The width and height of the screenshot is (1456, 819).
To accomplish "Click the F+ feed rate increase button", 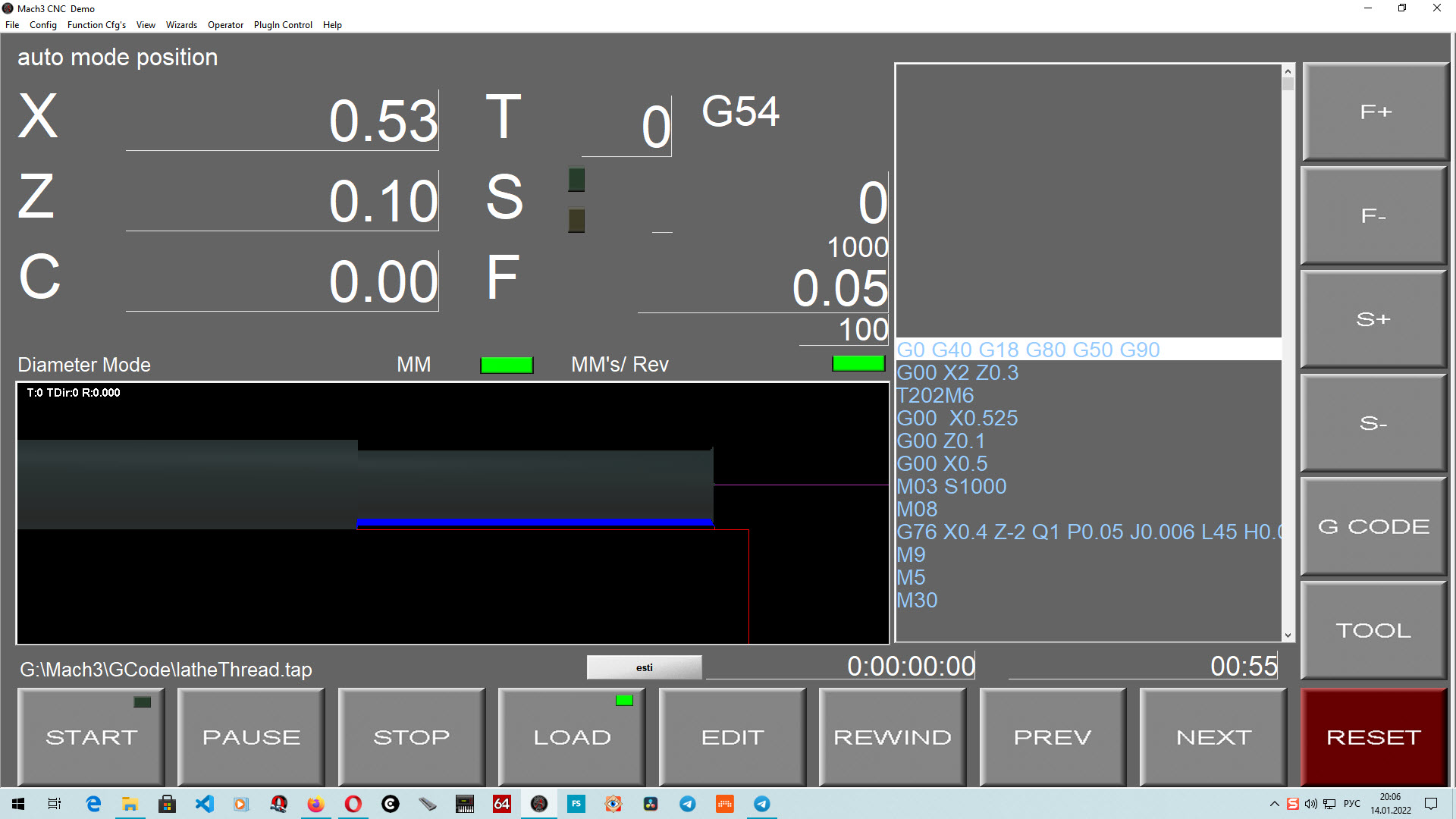I will pyautogui.click(x=1374, y=112).
